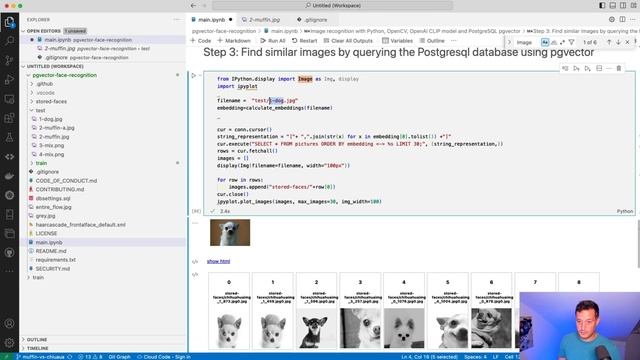The height and width of the screenshot is (360, 640).
Task: Expand the stored-faces folder
Action: (x=51, y=101)
